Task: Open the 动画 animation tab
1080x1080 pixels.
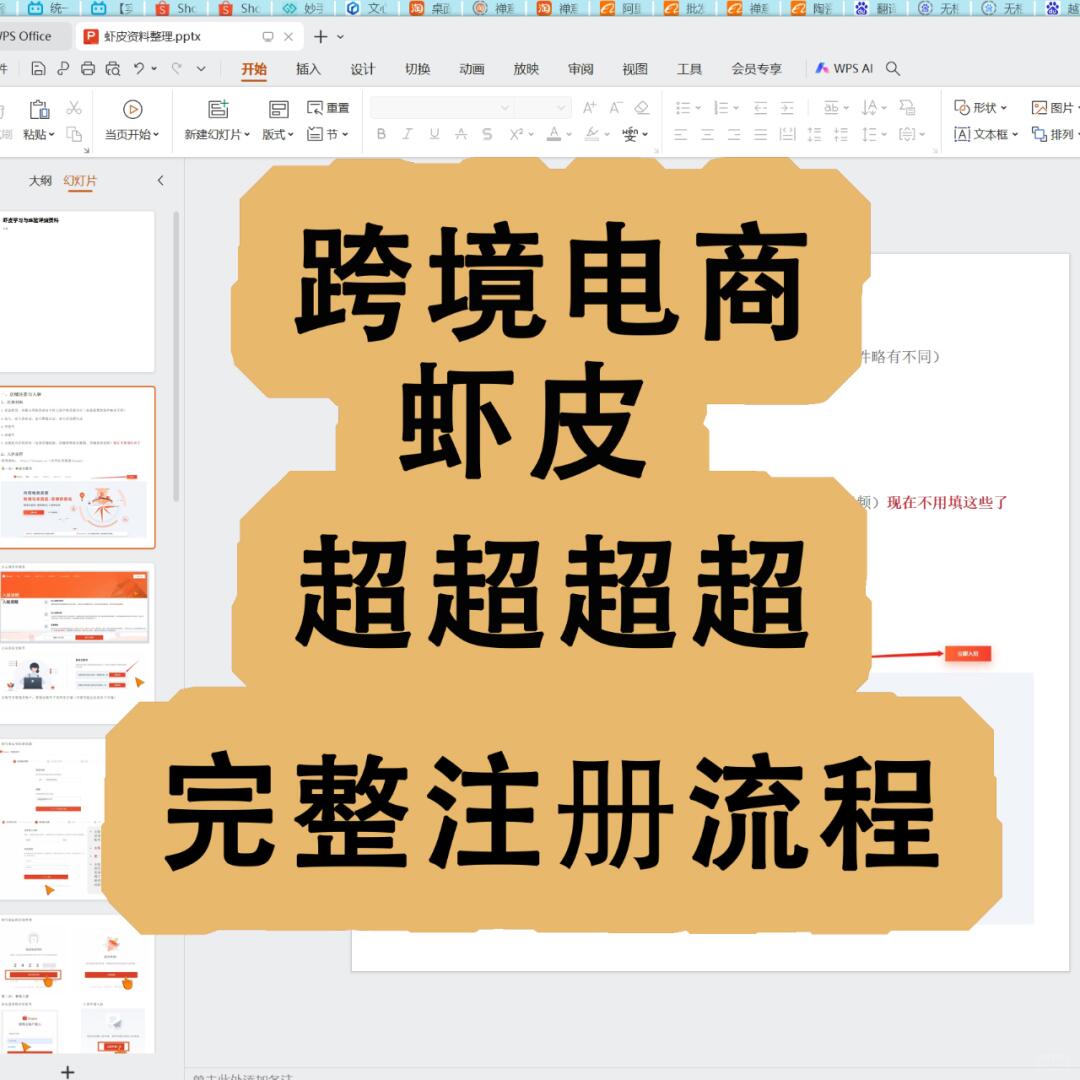Action: (x=472, y=69)
